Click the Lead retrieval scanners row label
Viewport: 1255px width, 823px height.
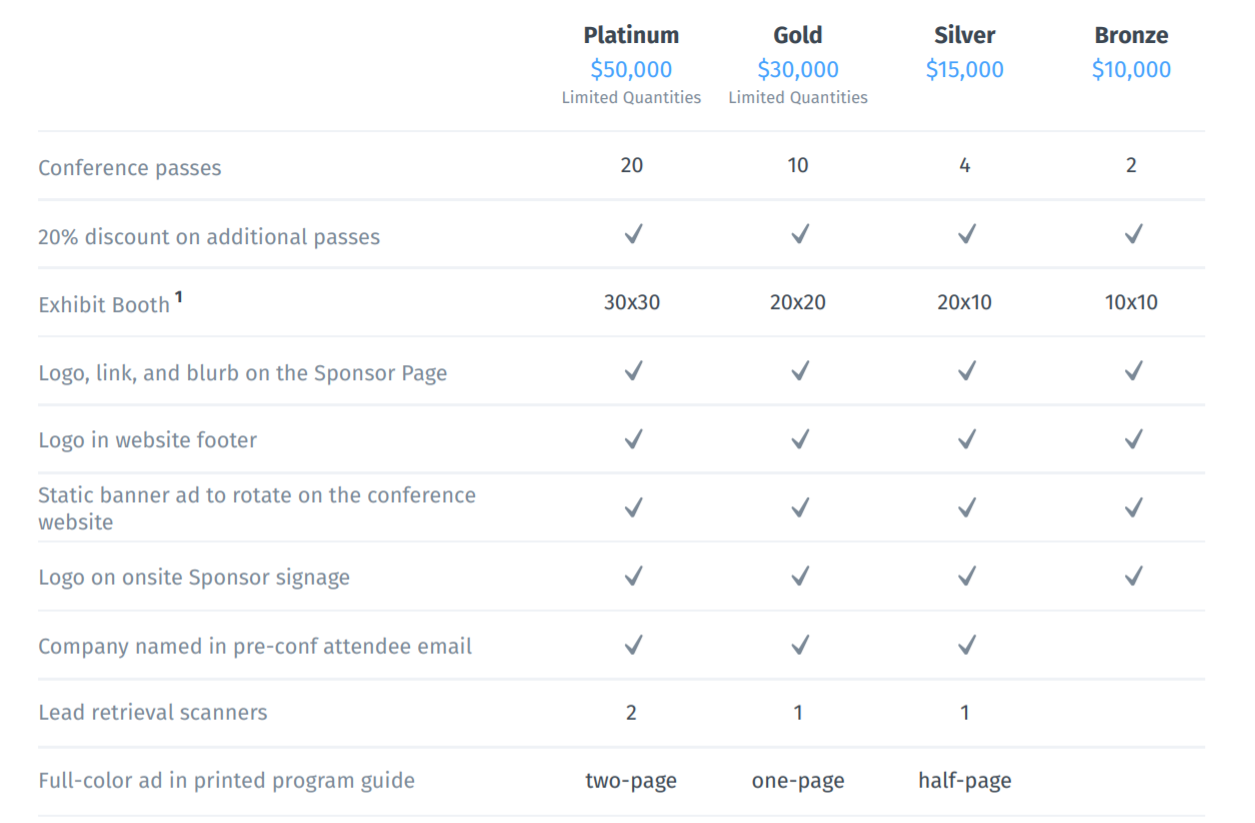[x=153, y=713]
